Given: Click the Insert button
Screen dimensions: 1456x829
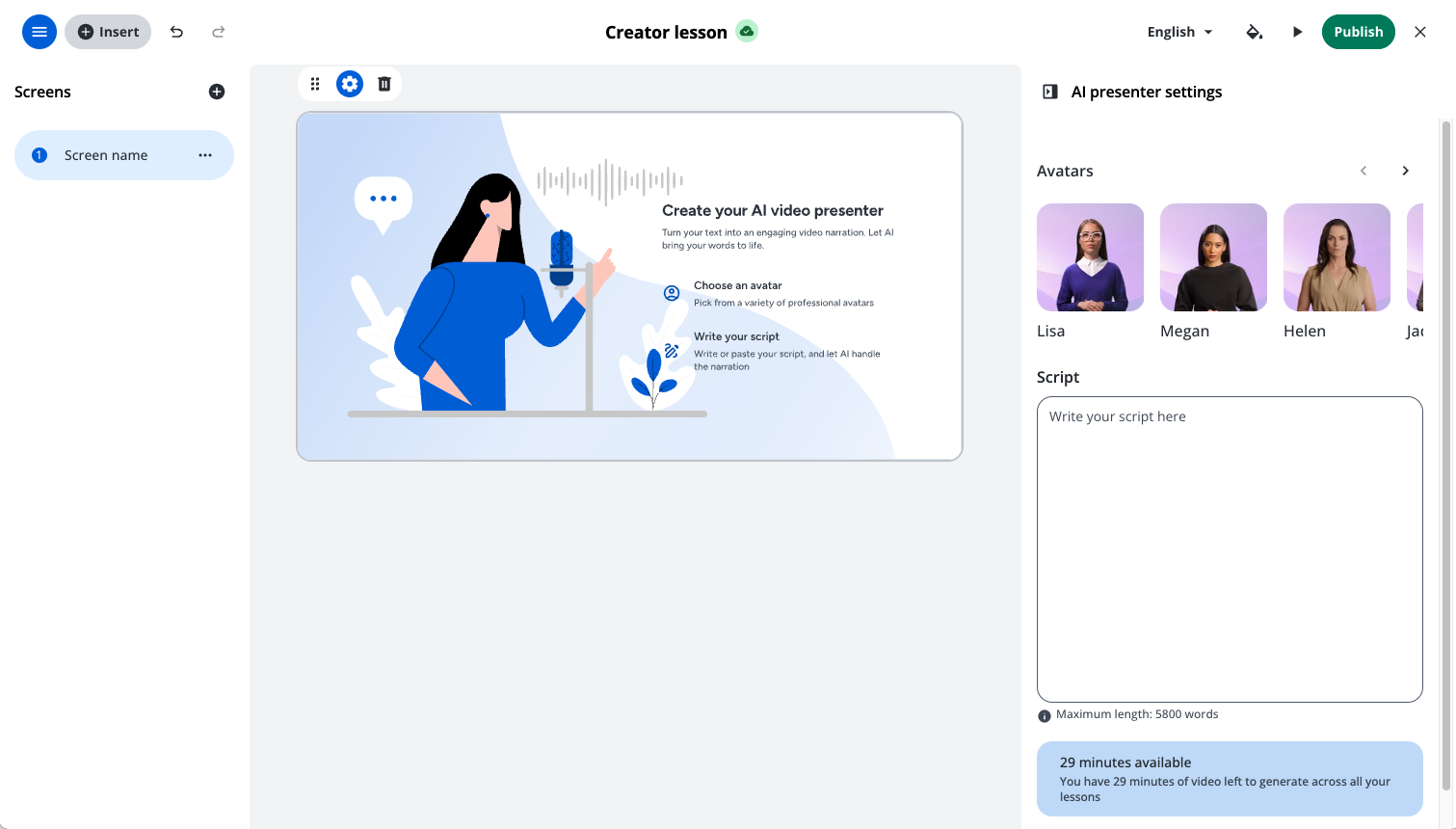Looking at the screenshot, I should point(108,32).
